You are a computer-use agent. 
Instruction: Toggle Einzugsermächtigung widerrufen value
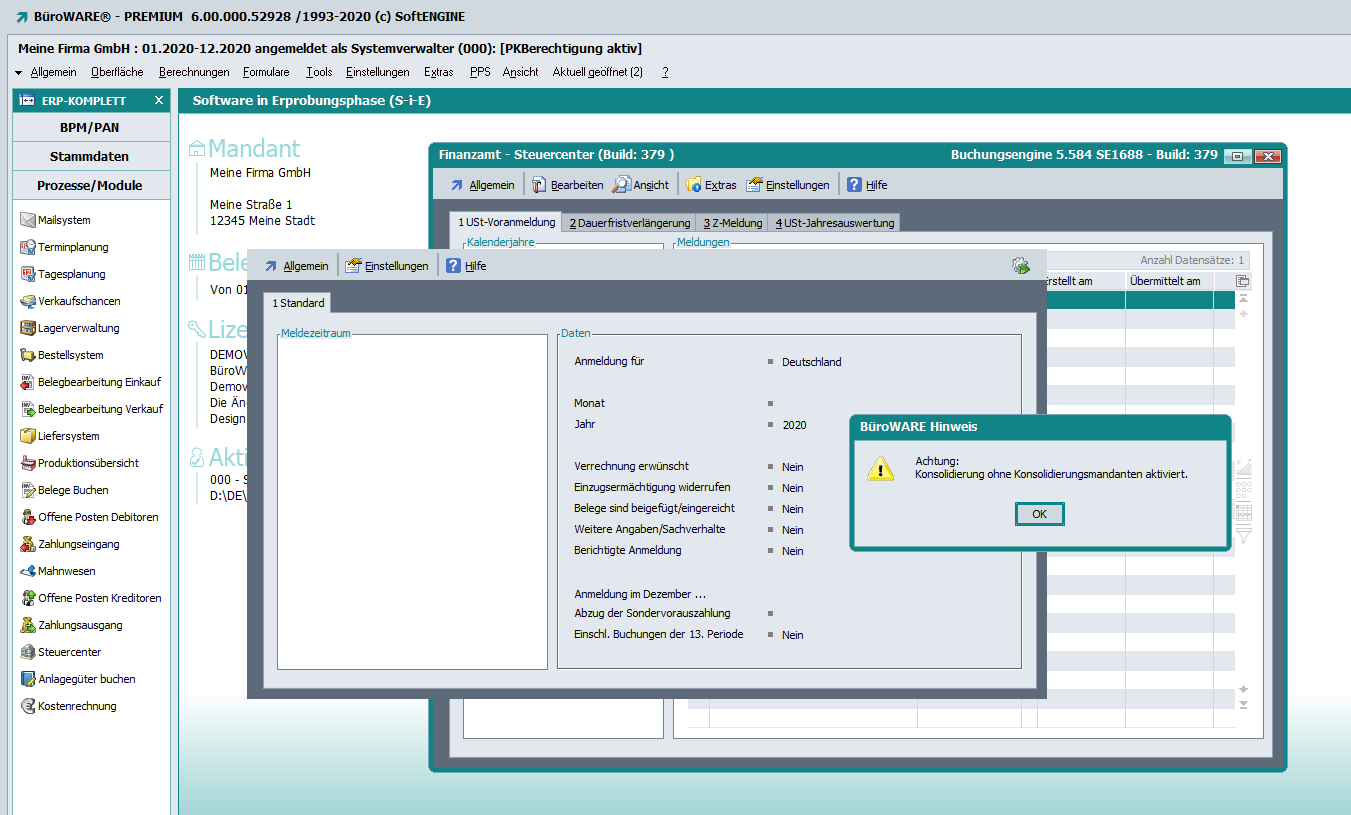(792, 488)
